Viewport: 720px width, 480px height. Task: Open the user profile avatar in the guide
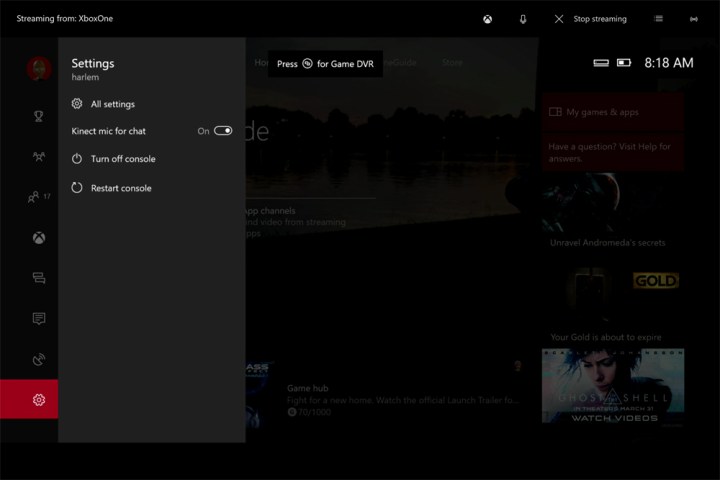tap(39, 69)
